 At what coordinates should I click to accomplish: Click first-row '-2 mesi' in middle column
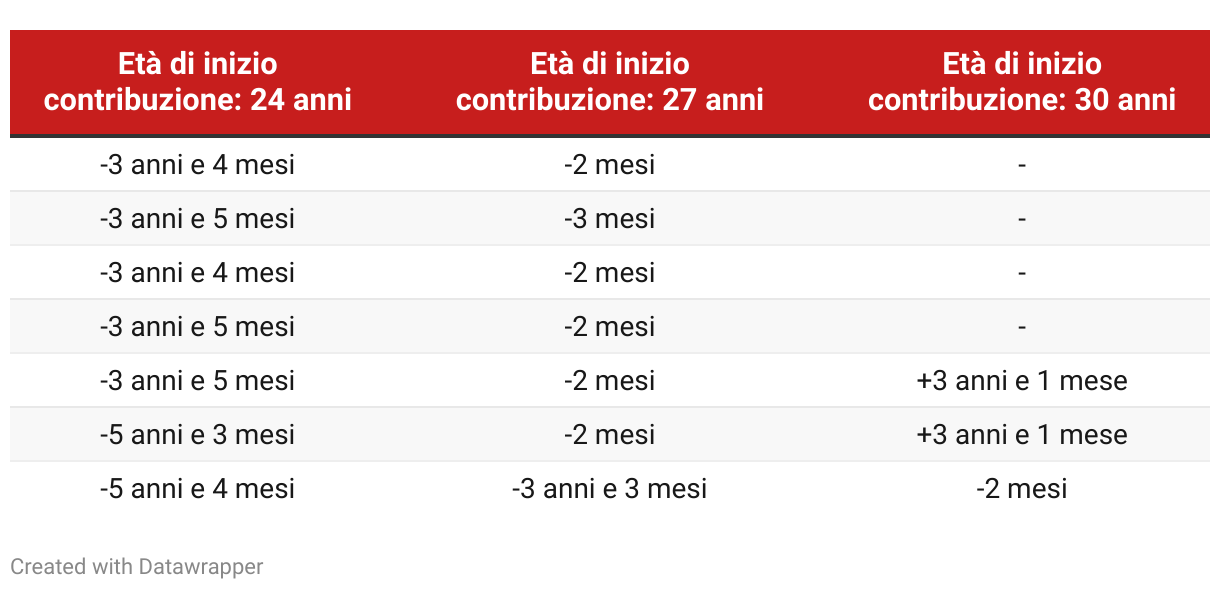(x=609, y=164)
